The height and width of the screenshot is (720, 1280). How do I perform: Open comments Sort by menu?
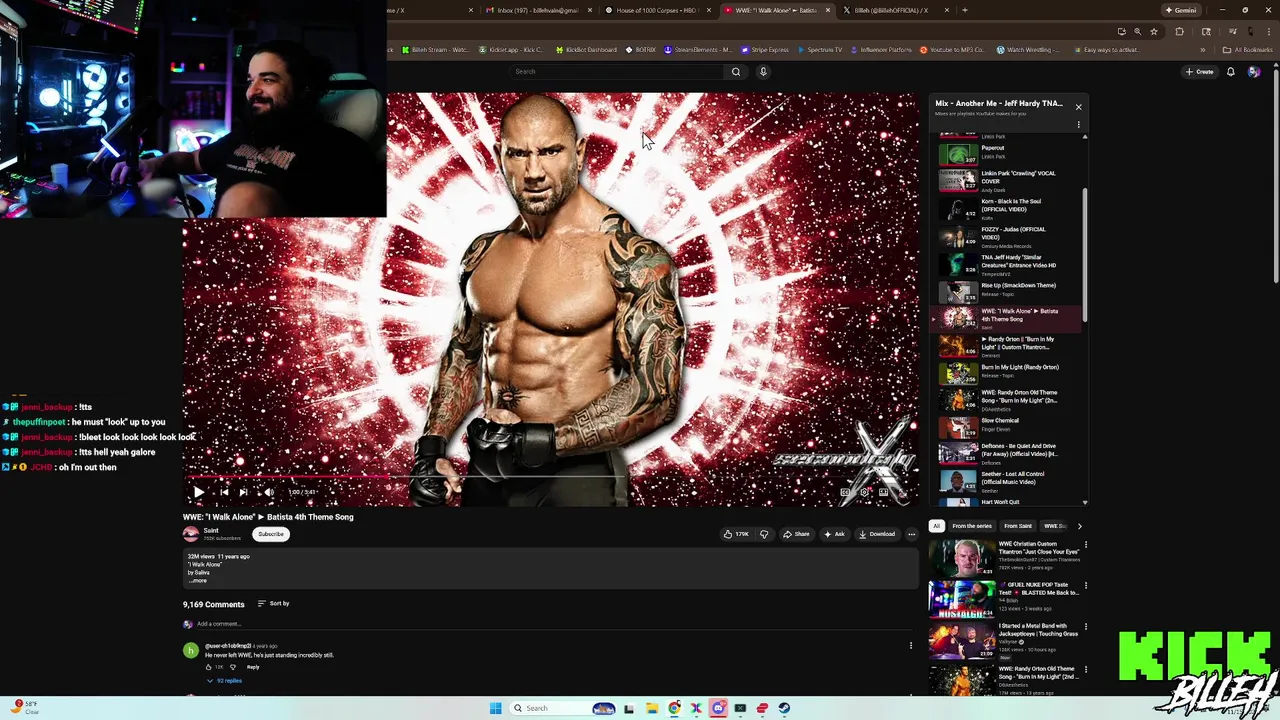[x=273, y=604]
